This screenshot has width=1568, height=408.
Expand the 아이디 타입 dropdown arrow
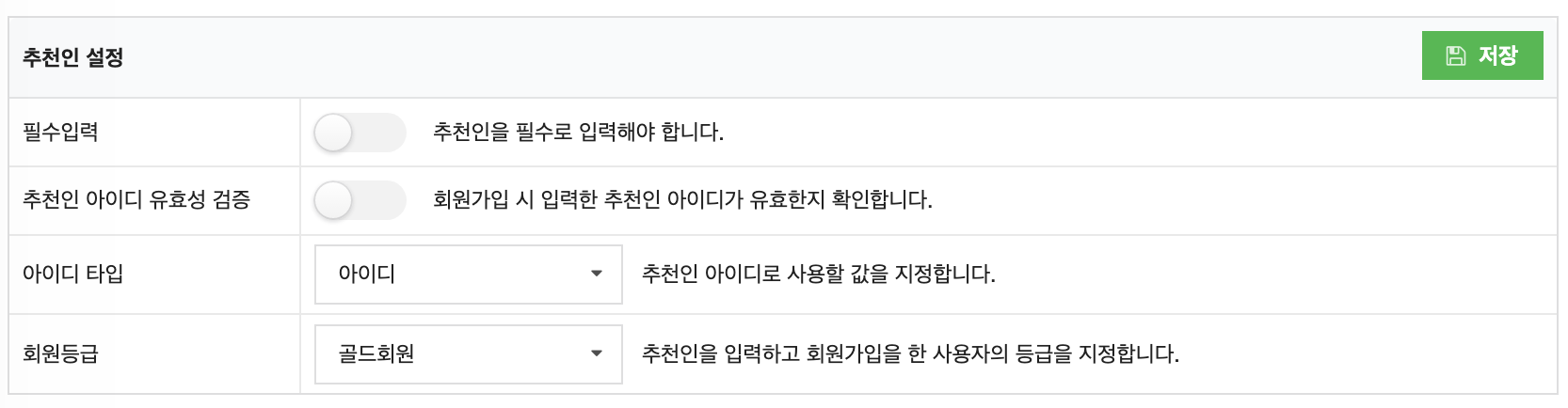(x=596, y=274)
